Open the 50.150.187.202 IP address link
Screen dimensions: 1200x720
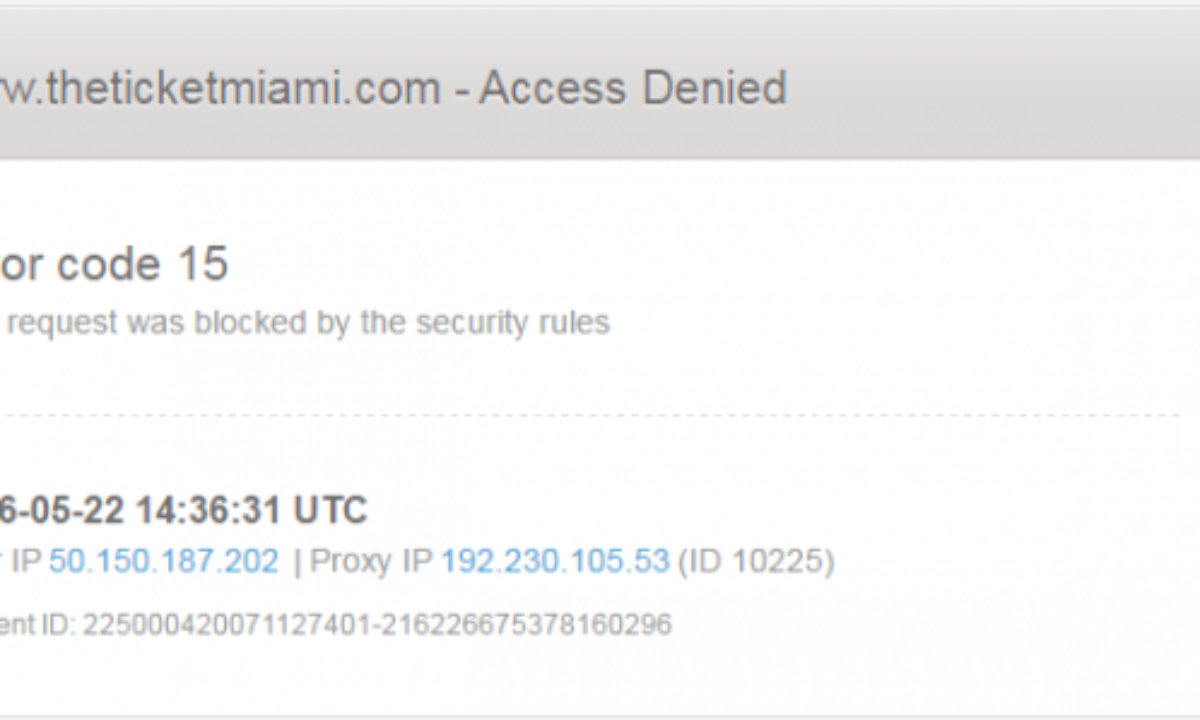(x=164, y=561)
